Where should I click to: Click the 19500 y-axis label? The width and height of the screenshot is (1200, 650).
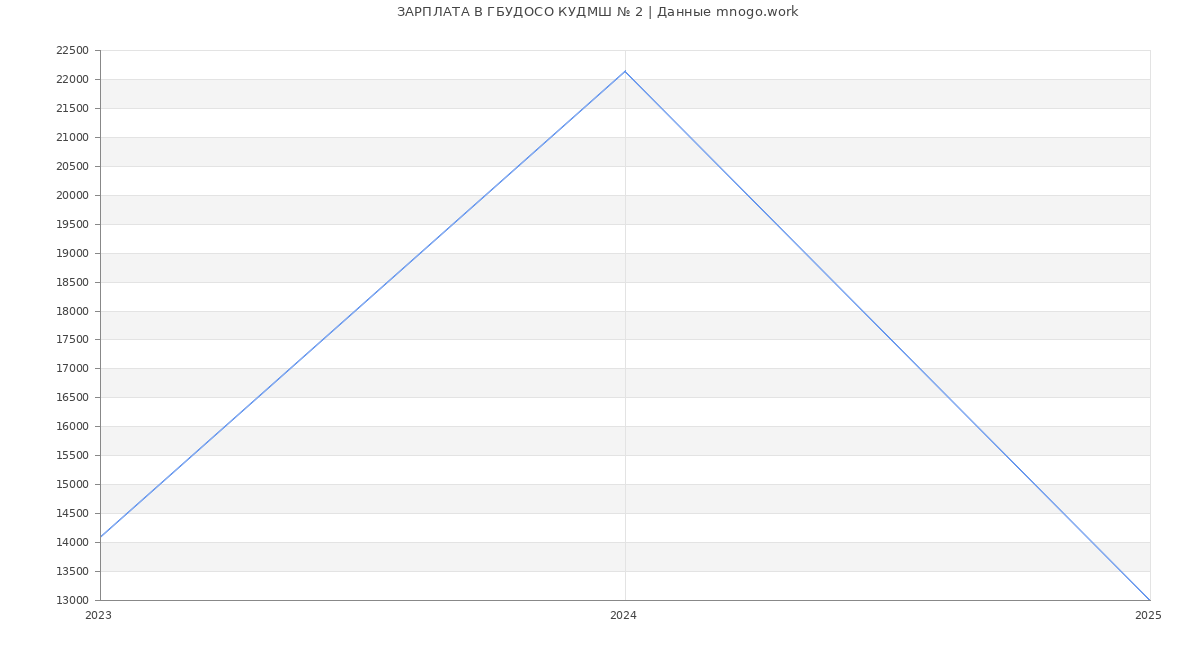point(72,225)
